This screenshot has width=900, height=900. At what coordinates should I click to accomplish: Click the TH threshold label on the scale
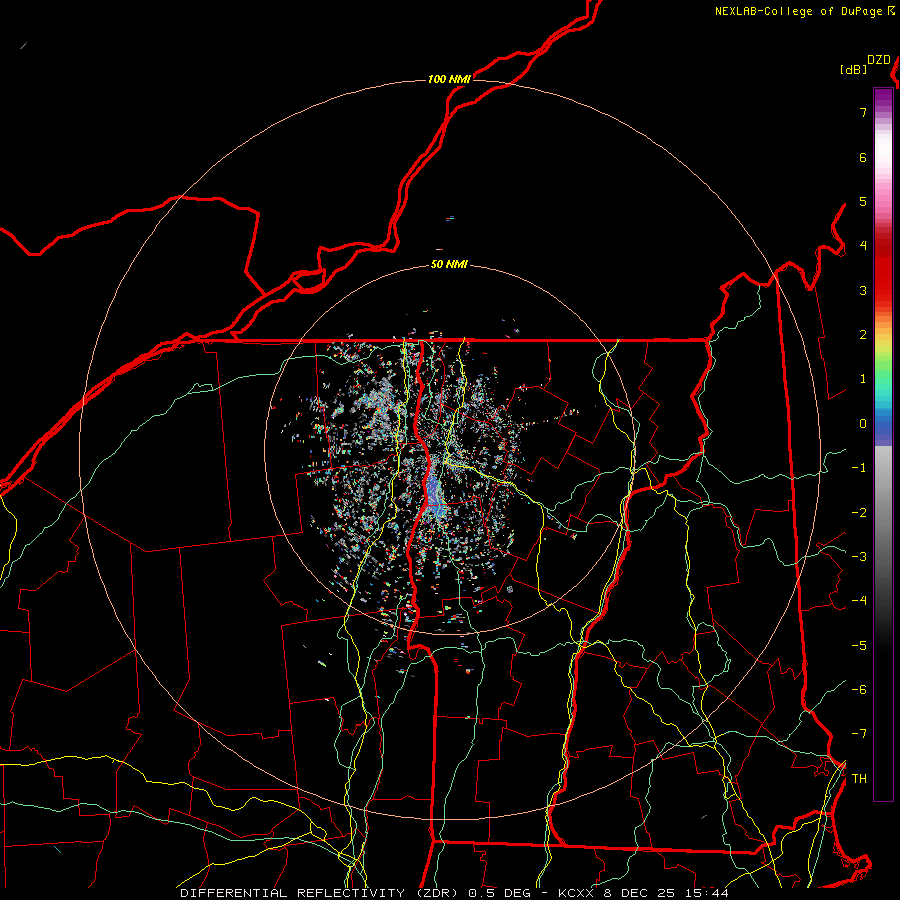click(859, 778)
